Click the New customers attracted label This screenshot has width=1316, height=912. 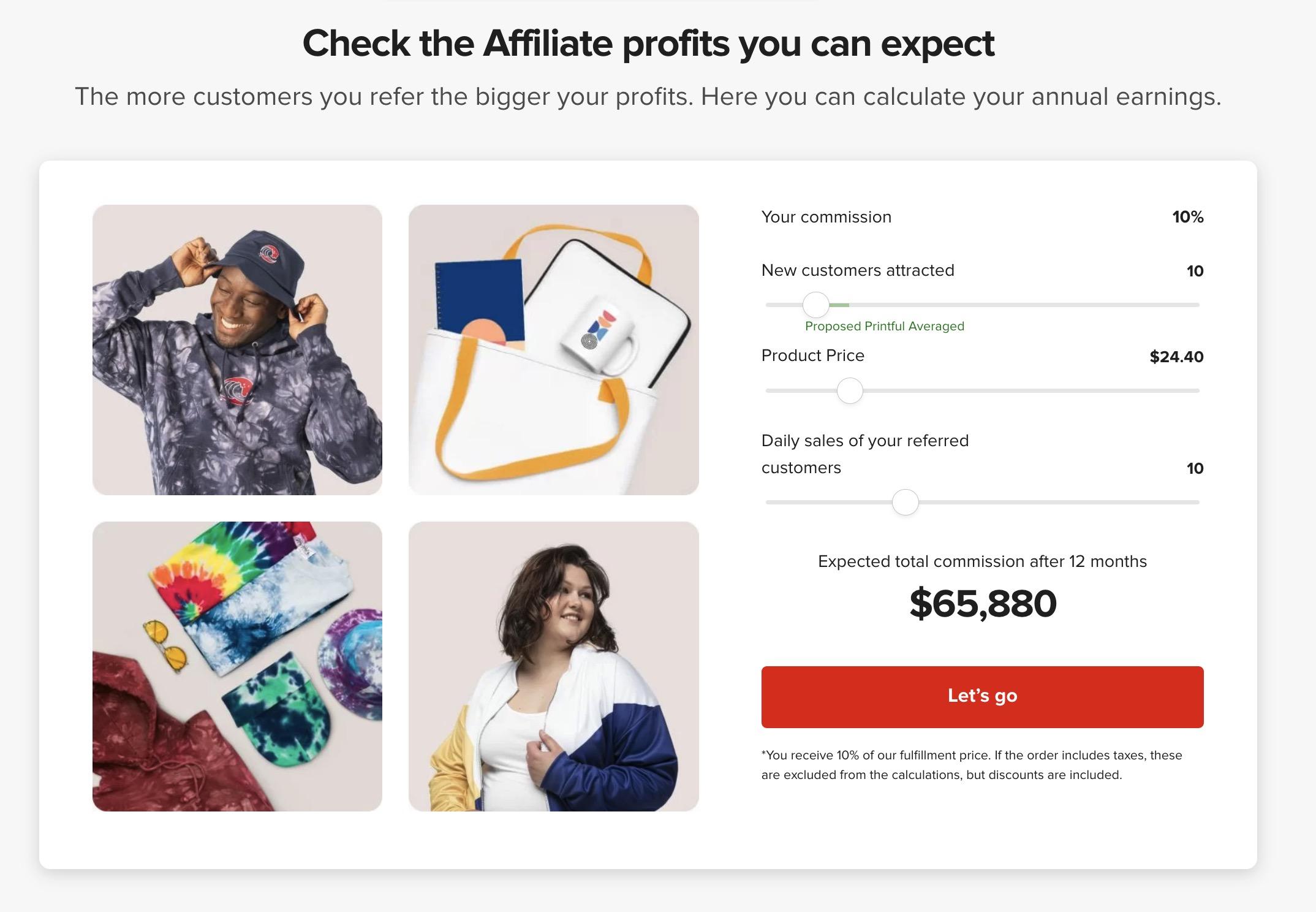tap(858, 270)
